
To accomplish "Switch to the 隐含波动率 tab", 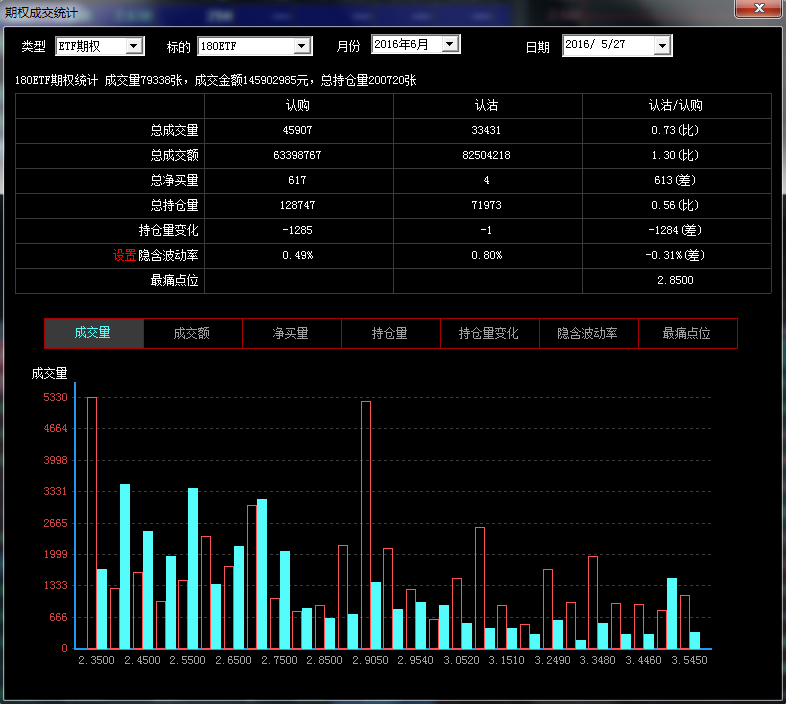I will coord(588,333).
